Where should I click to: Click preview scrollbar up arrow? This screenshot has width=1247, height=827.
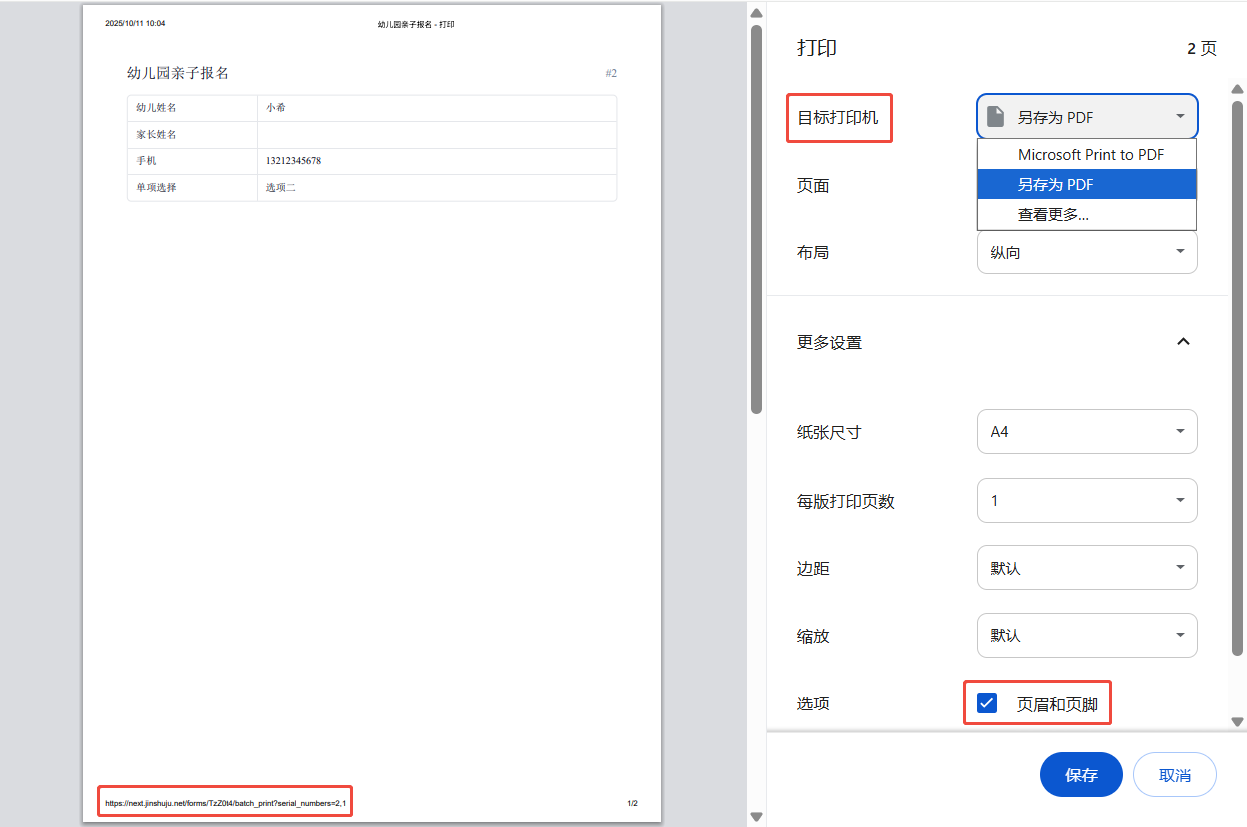(x=757, y=13)
